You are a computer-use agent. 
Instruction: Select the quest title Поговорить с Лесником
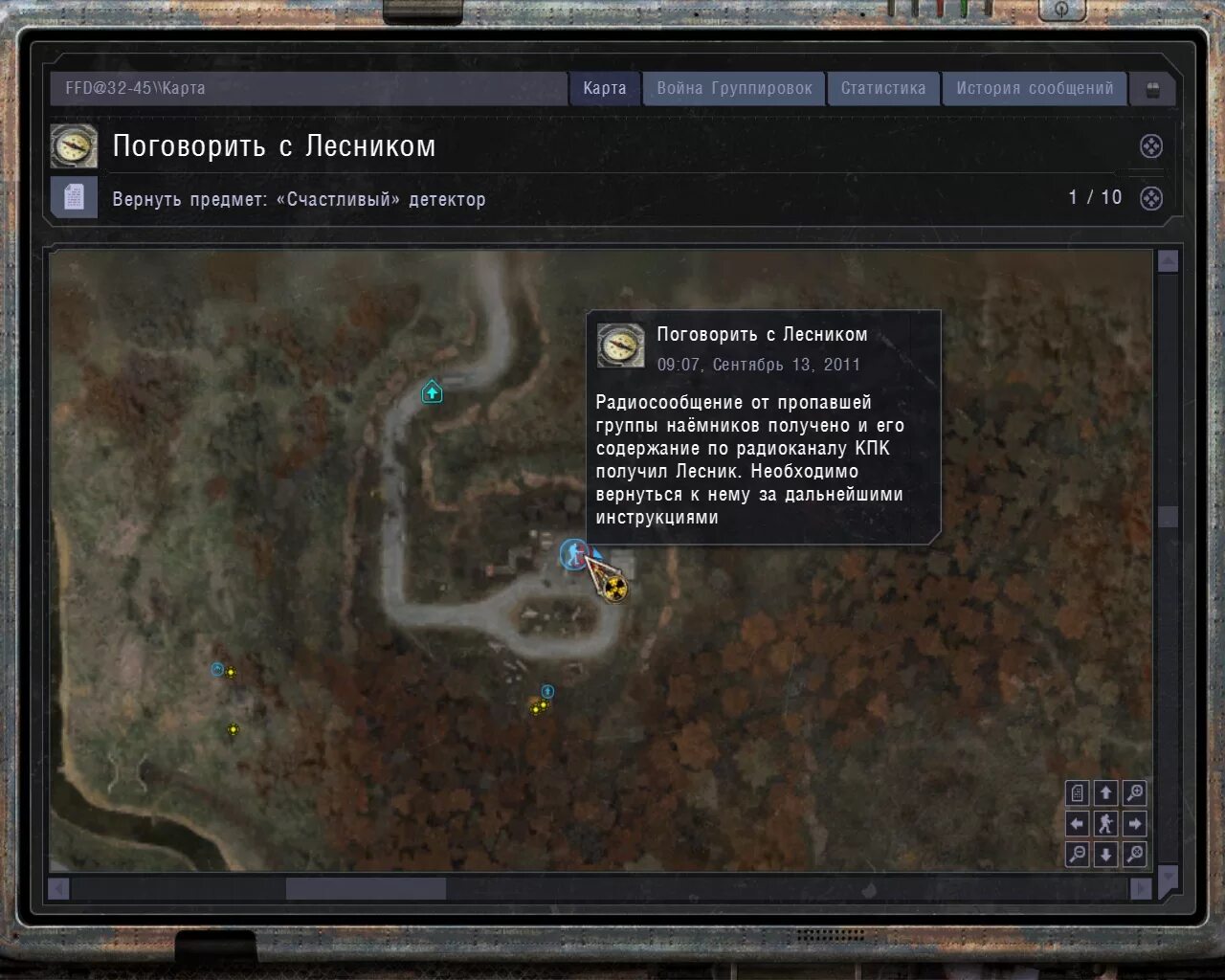pyautogui.click(x=274, y=146)
